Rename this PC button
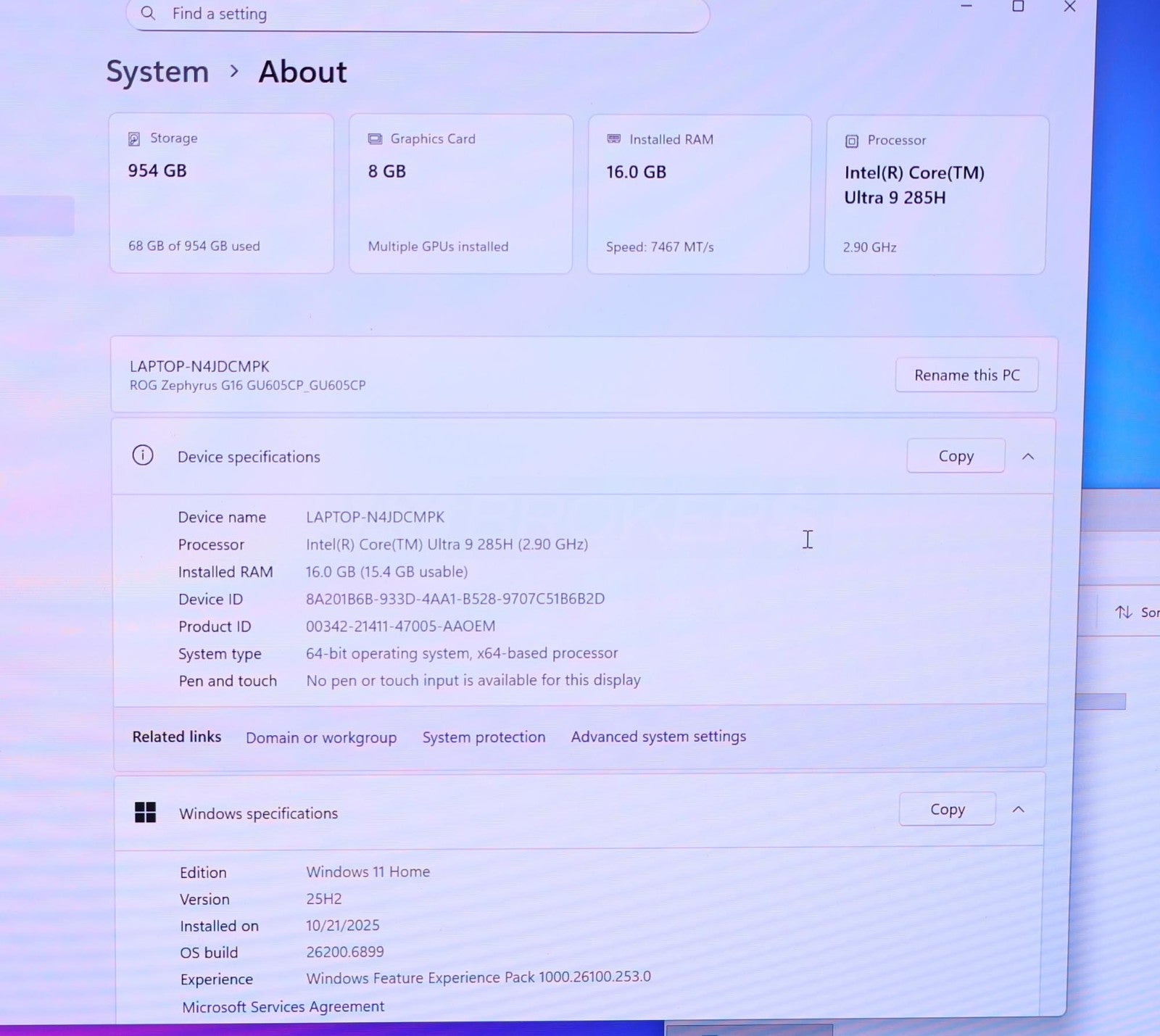This screenshot has width=1160, height=1036. point(966,376)
